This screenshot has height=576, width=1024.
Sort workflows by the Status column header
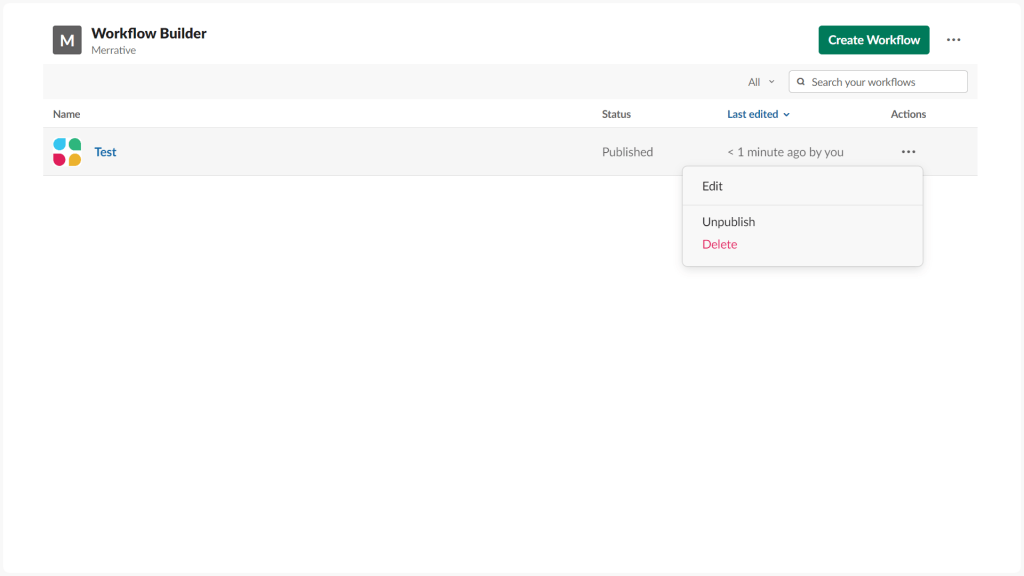tap(615, 114)
